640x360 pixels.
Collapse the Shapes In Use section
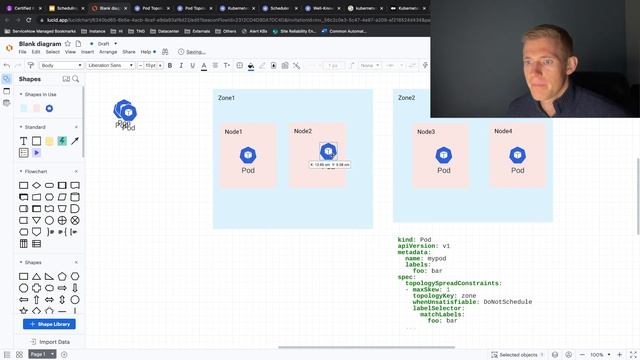click(21, 94)
